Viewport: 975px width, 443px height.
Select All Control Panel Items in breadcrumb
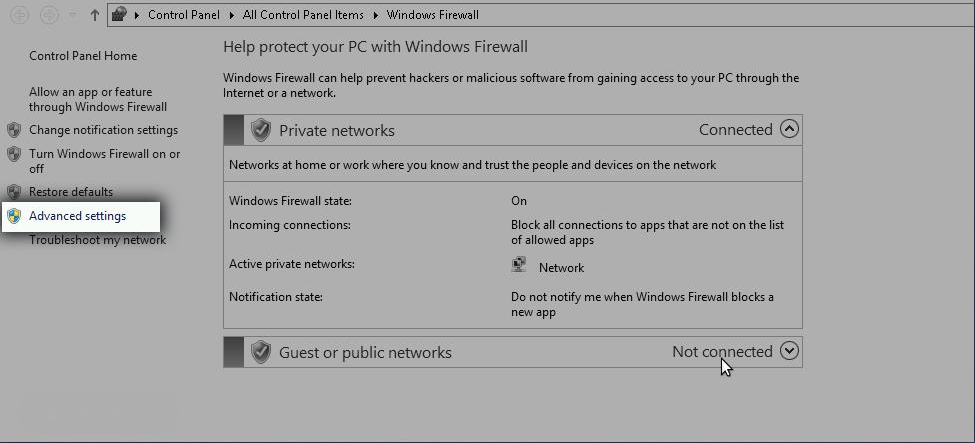tap(303, 15)
